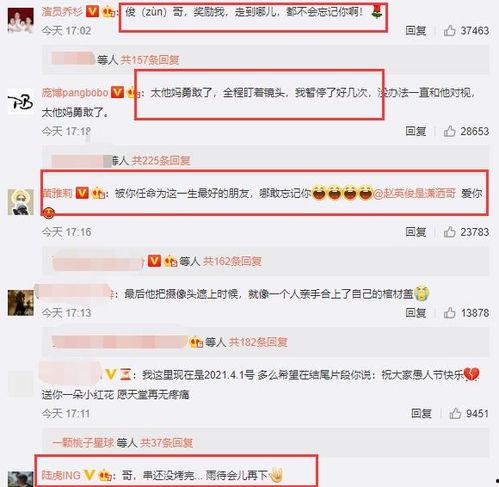Like the comment with 37463 likes
The width and height of the screenshot is (499, 487).
449,31
